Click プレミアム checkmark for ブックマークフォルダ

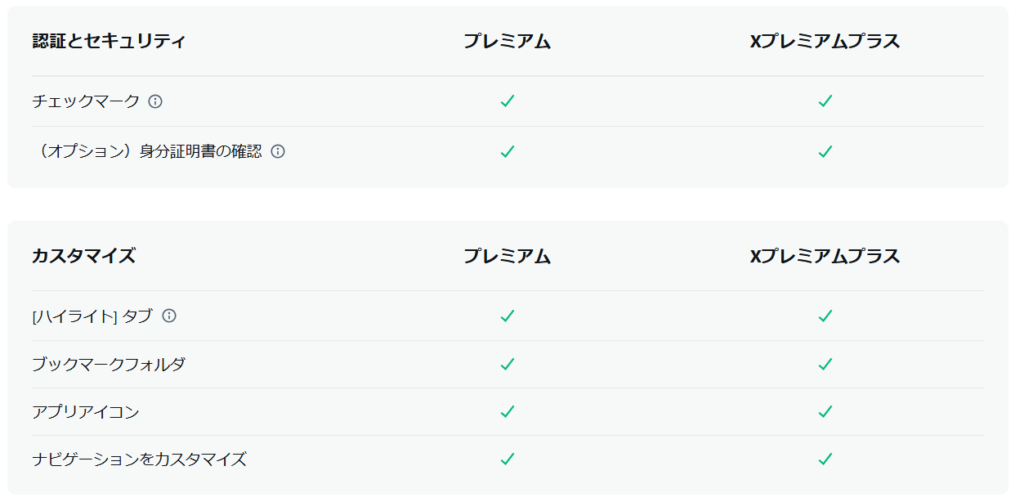507,364
